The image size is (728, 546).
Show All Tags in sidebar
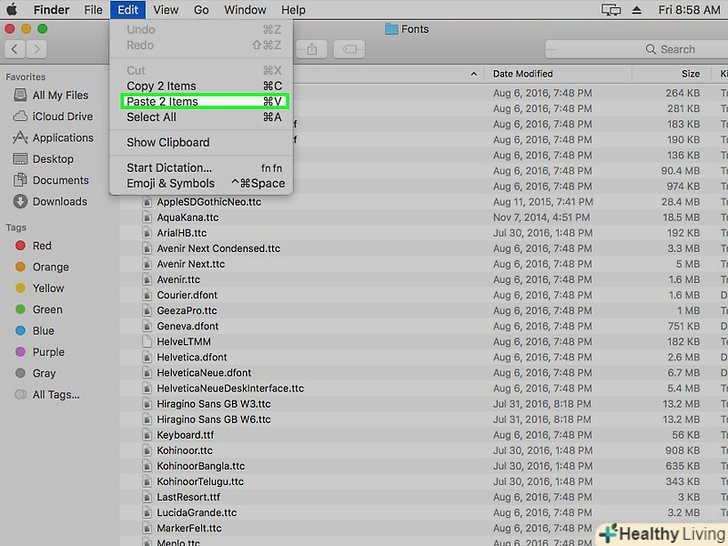[47, 395]
